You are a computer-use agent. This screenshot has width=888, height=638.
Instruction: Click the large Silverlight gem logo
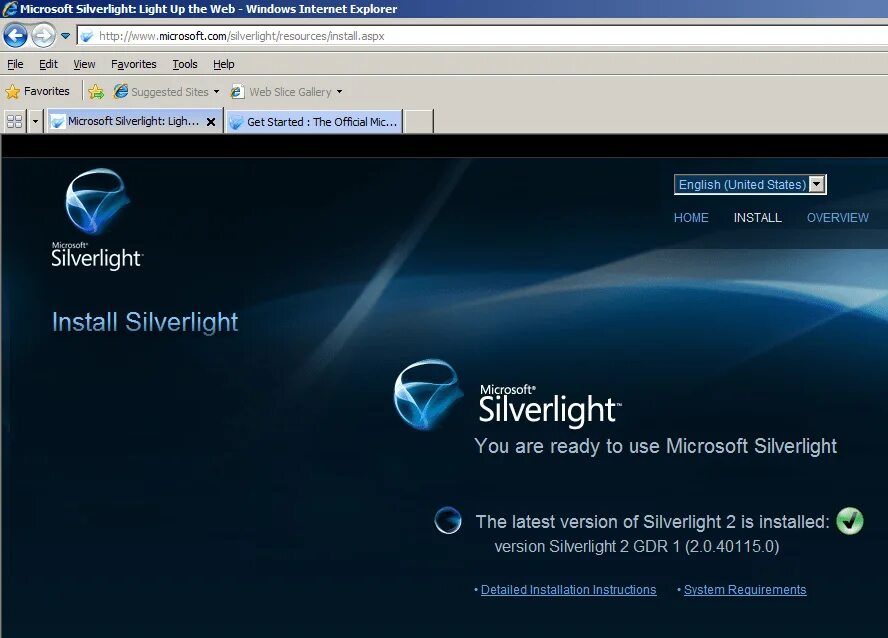tap(428, 395)
